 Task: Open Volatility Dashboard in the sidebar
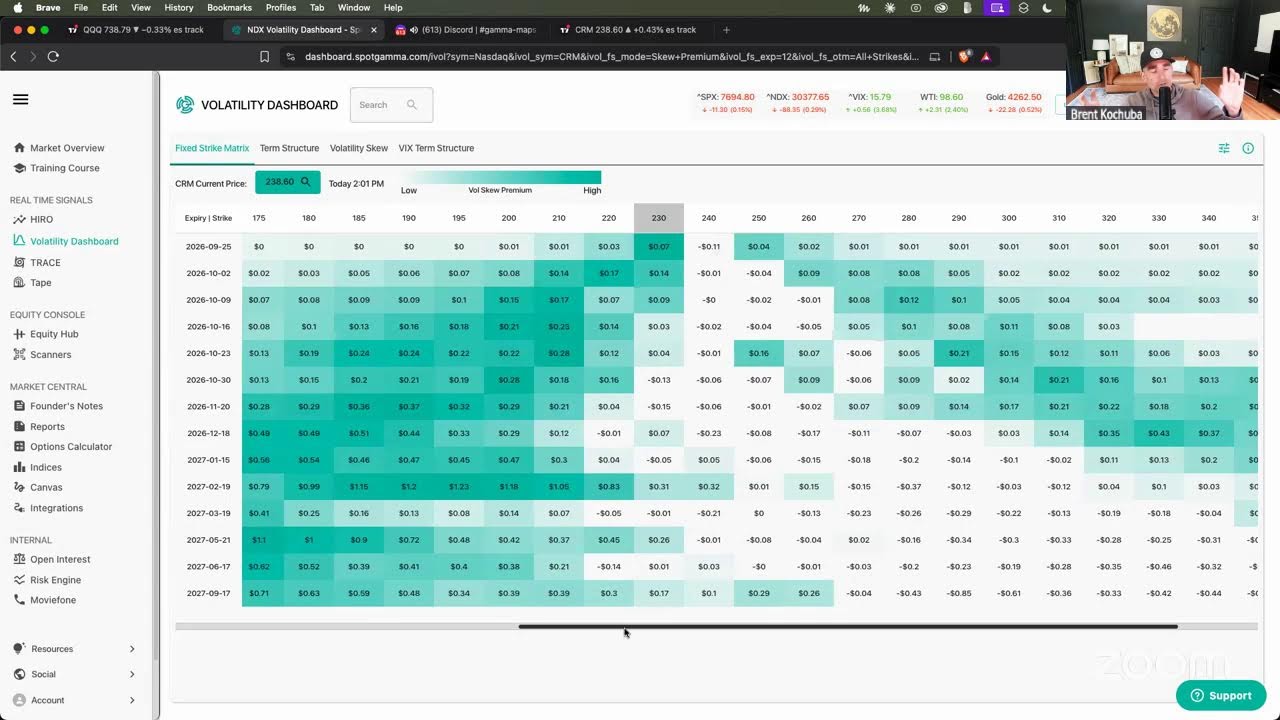coord(74,241)
